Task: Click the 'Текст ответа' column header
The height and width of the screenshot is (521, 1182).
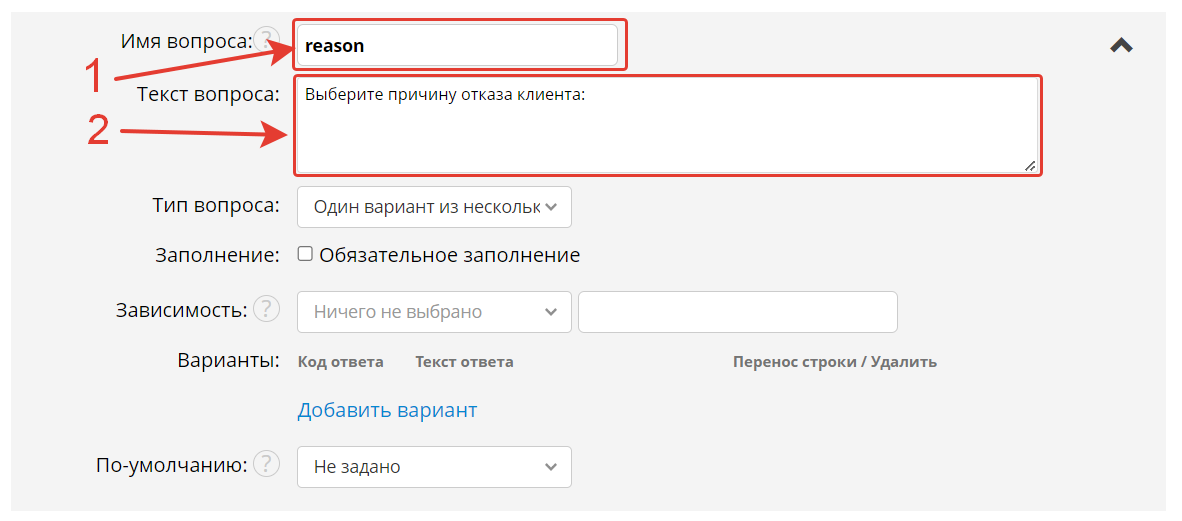Action: (464, 362)
